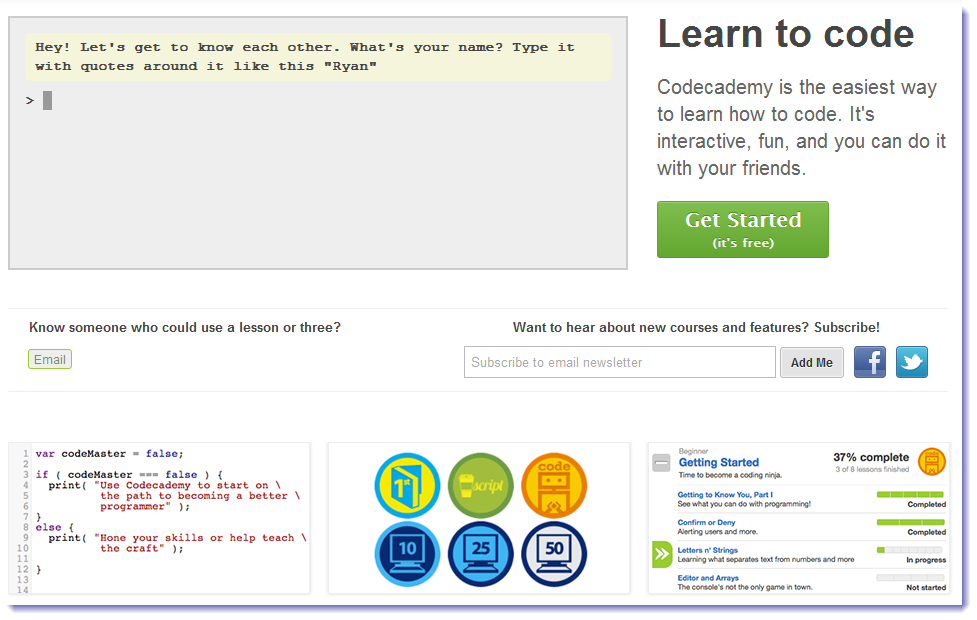Screen dimensions: 977x620
Task: Click the Editor and Arrays progress bar
Action: (910, 578)
